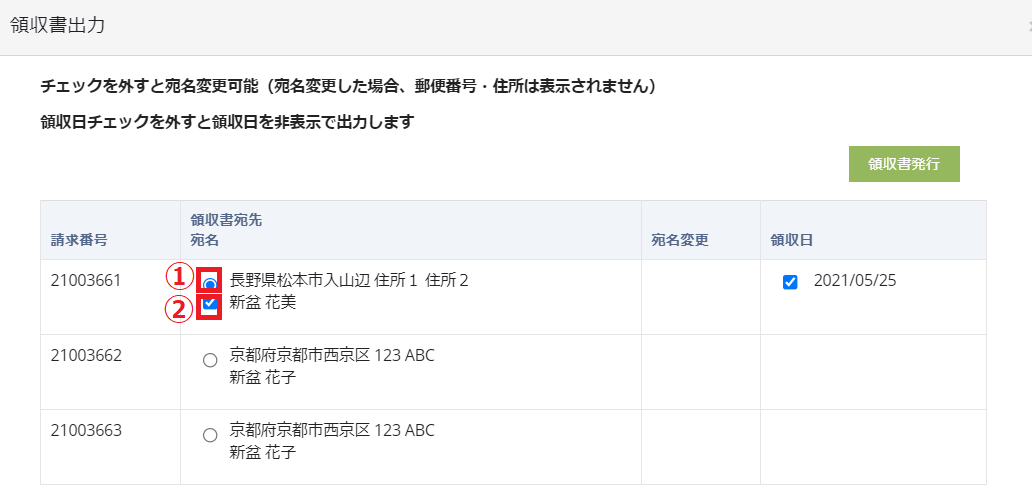Click the 請求番号 column header
The width and height of the screenshot is (1032, 494).
click(x=79, y=240)
